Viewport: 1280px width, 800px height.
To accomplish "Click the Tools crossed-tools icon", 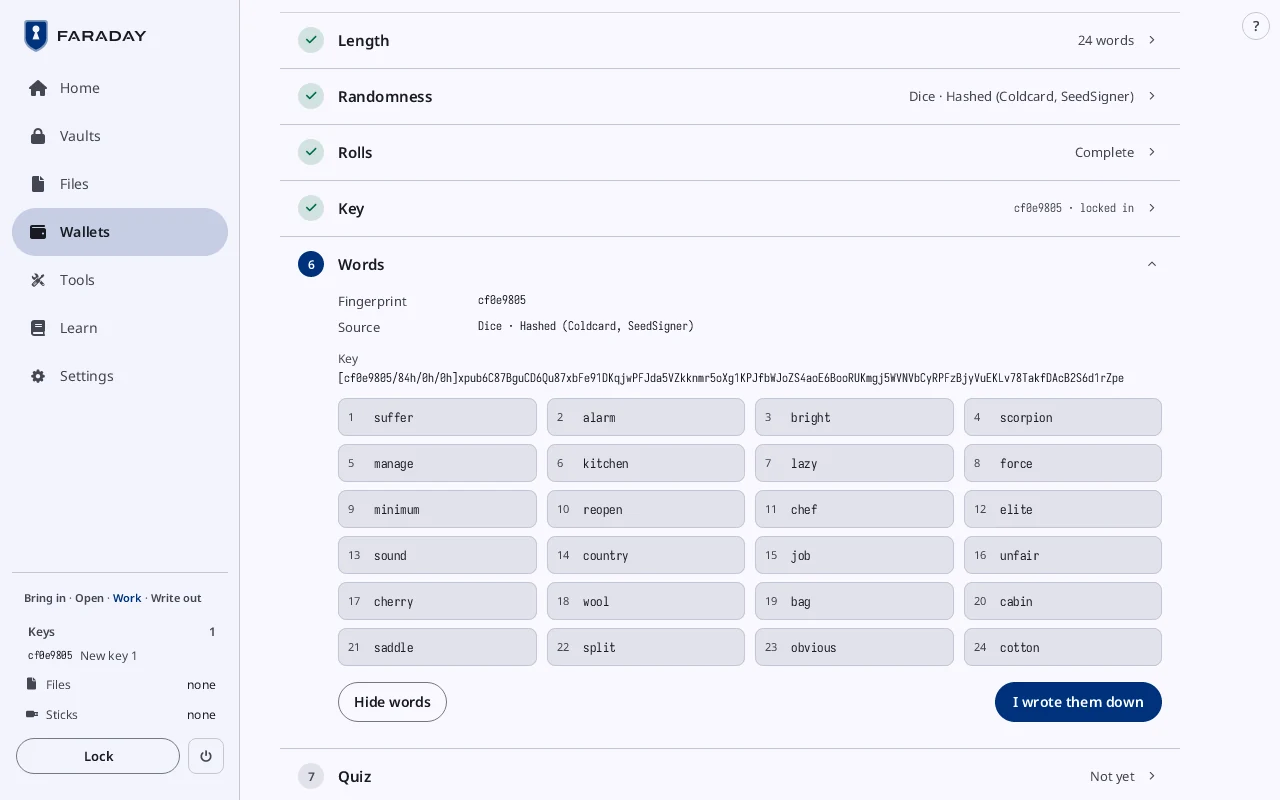I will pos(38,280).
